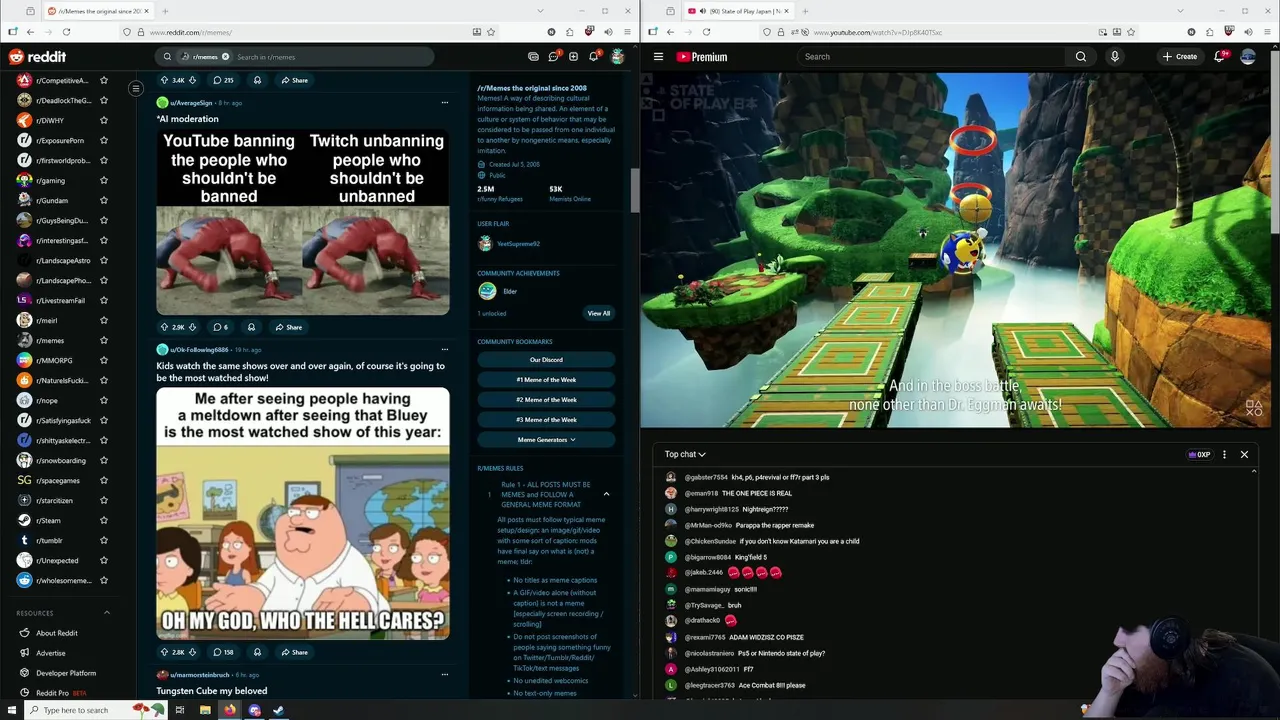Open Developer Platform link
The image size is (1280, 720).
click(x=66, y=673)
